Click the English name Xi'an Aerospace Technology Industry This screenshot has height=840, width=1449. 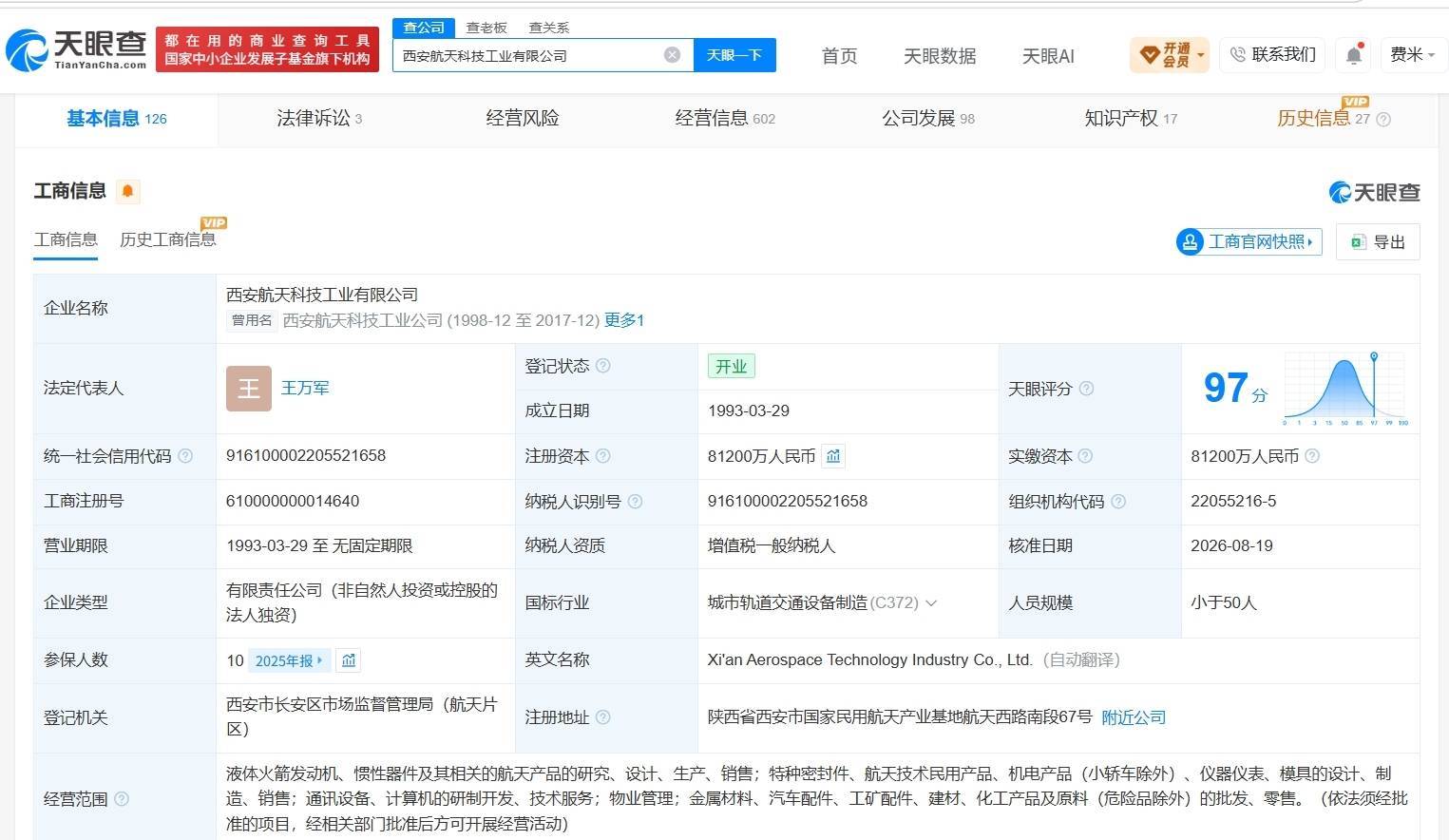tap(869, 660)
